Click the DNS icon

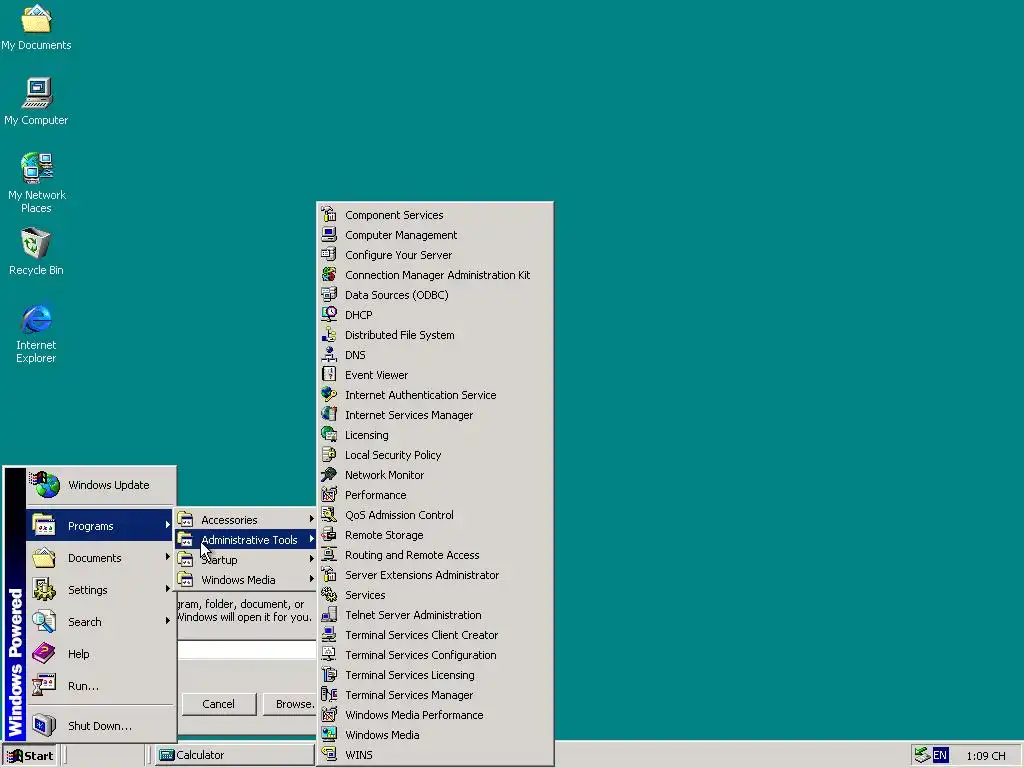click(x=329, y=355)
